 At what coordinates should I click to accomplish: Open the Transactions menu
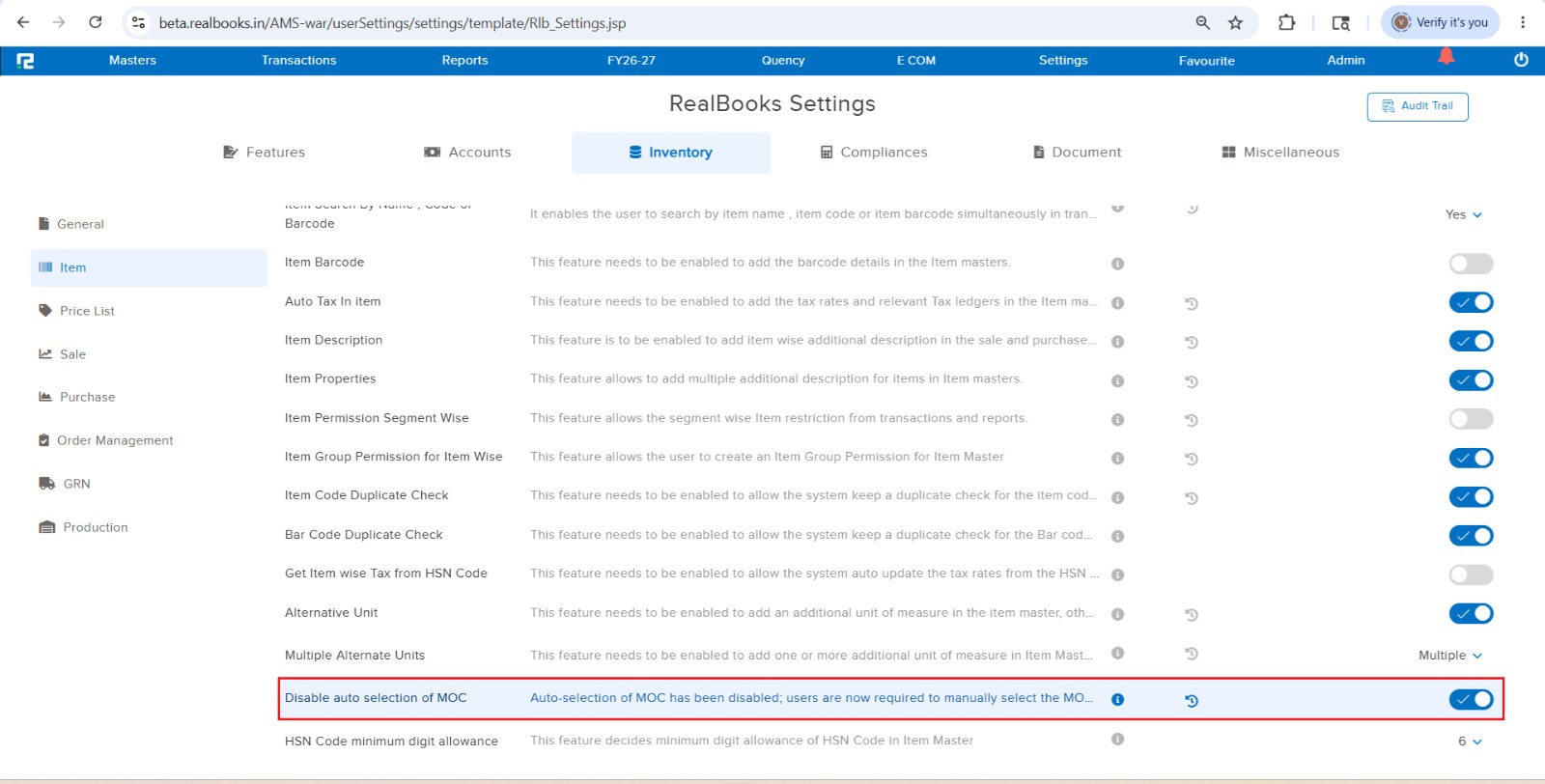click(298, 60)
